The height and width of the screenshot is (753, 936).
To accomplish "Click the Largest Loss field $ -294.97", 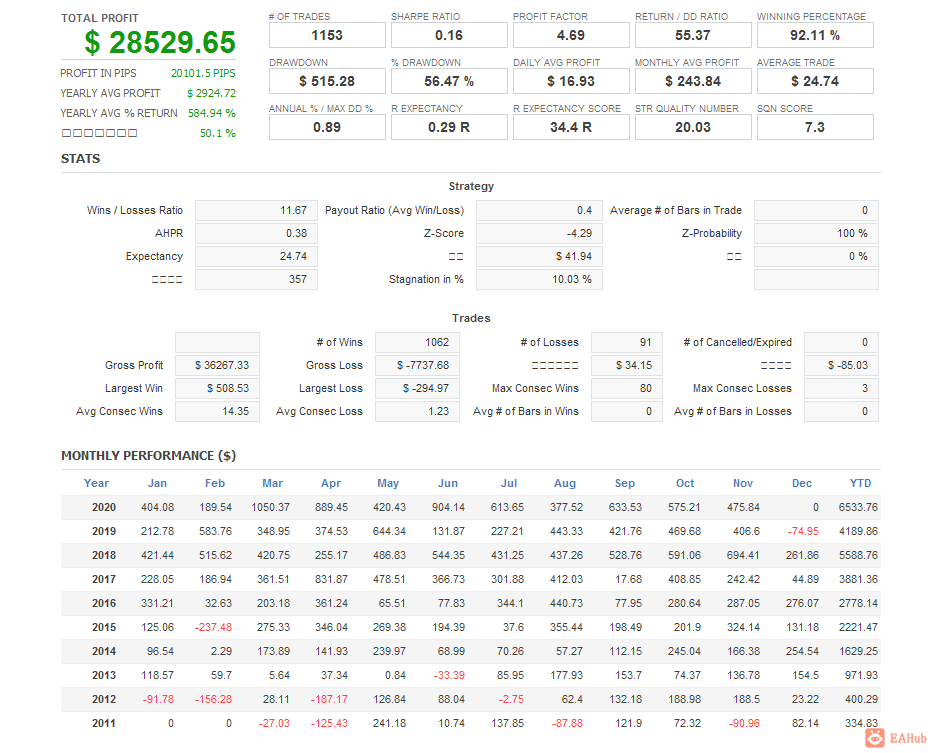I will point(417,388).
